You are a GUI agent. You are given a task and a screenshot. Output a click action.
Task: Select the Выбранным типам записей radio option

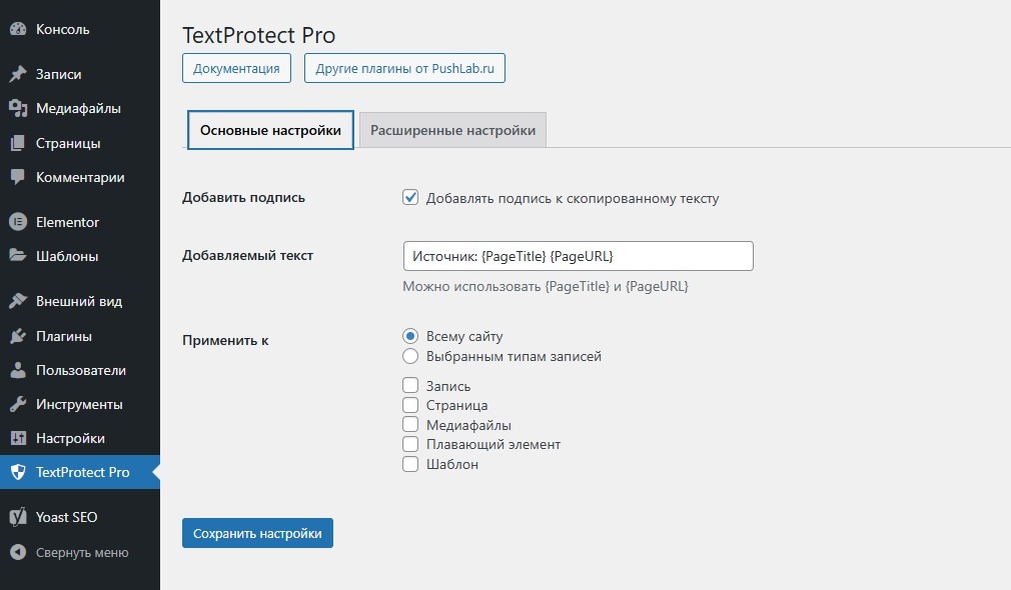(x=410, y=356)
